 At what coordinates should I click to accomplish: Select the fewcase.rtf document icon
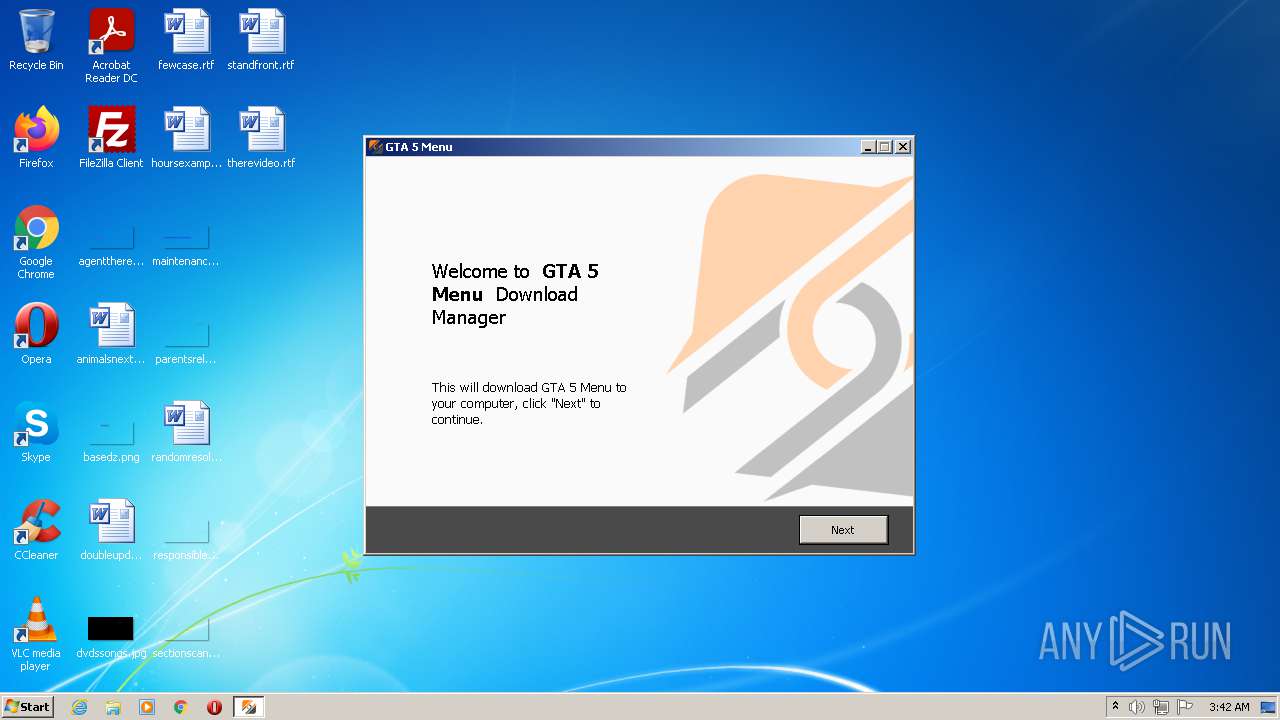(x=186, y=40)
